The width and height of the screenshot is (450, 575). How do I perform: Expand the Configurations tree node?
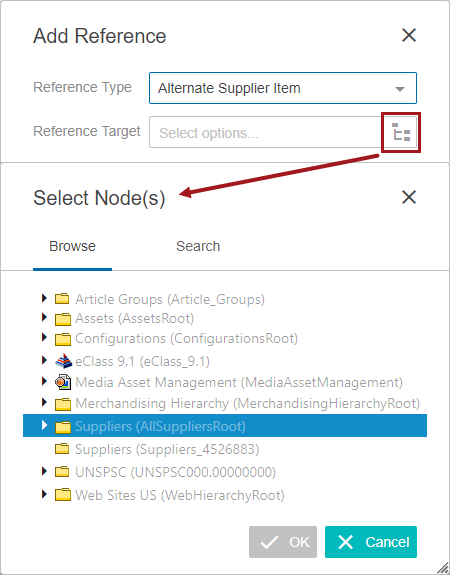[44, 337]
